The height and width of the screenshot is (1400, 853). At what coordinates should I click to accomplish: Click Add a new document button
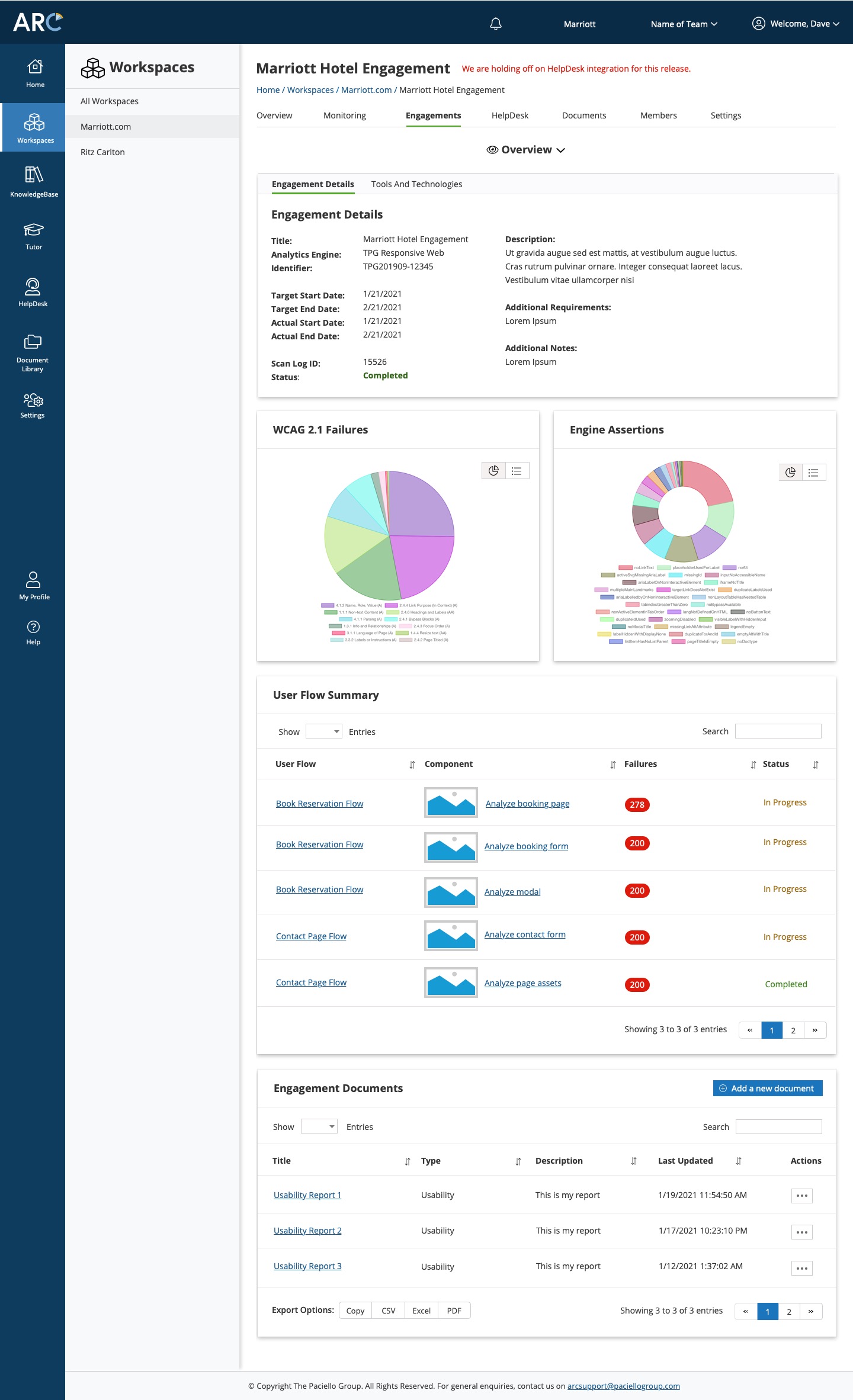767,1088
